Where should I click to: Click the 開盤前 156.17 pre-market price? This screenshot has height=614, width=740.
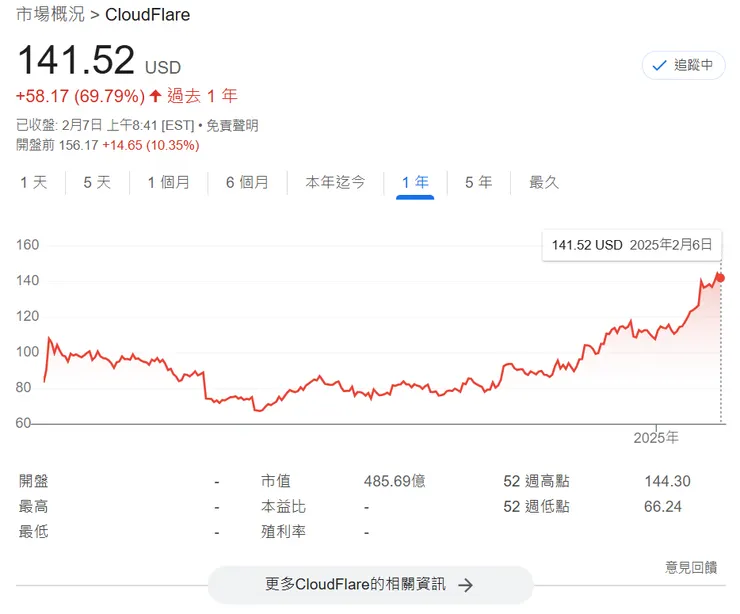coord(57,145)
